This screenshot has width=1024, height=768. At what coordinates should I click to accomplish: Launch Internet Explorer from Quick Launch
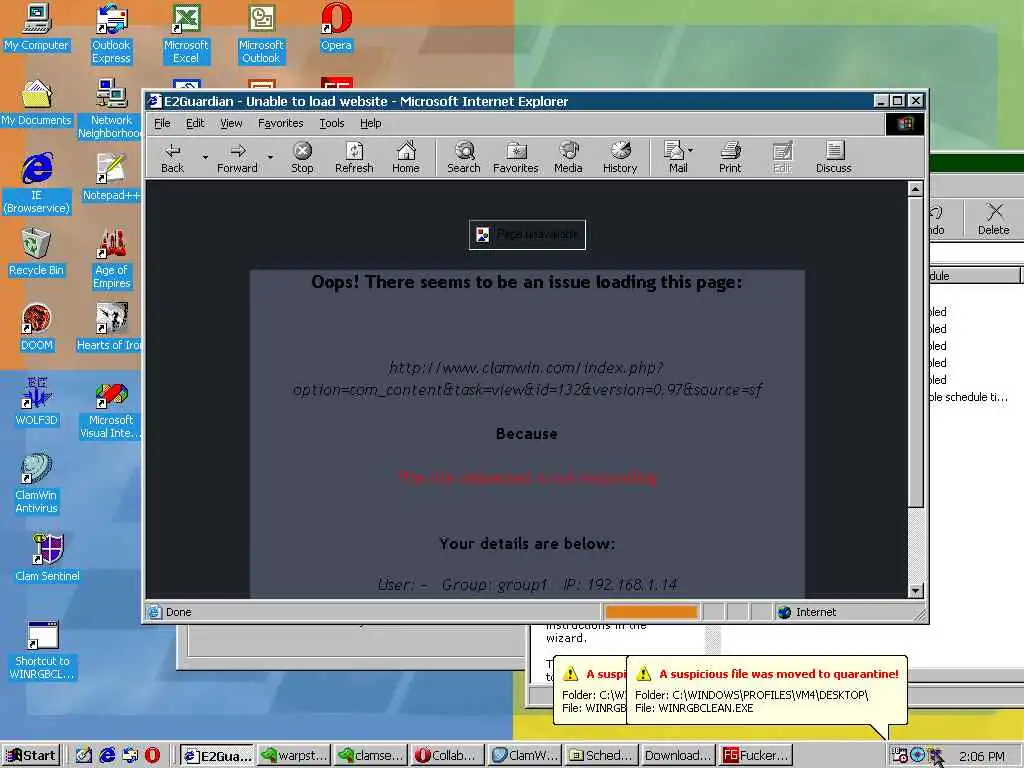coord(107,756)
